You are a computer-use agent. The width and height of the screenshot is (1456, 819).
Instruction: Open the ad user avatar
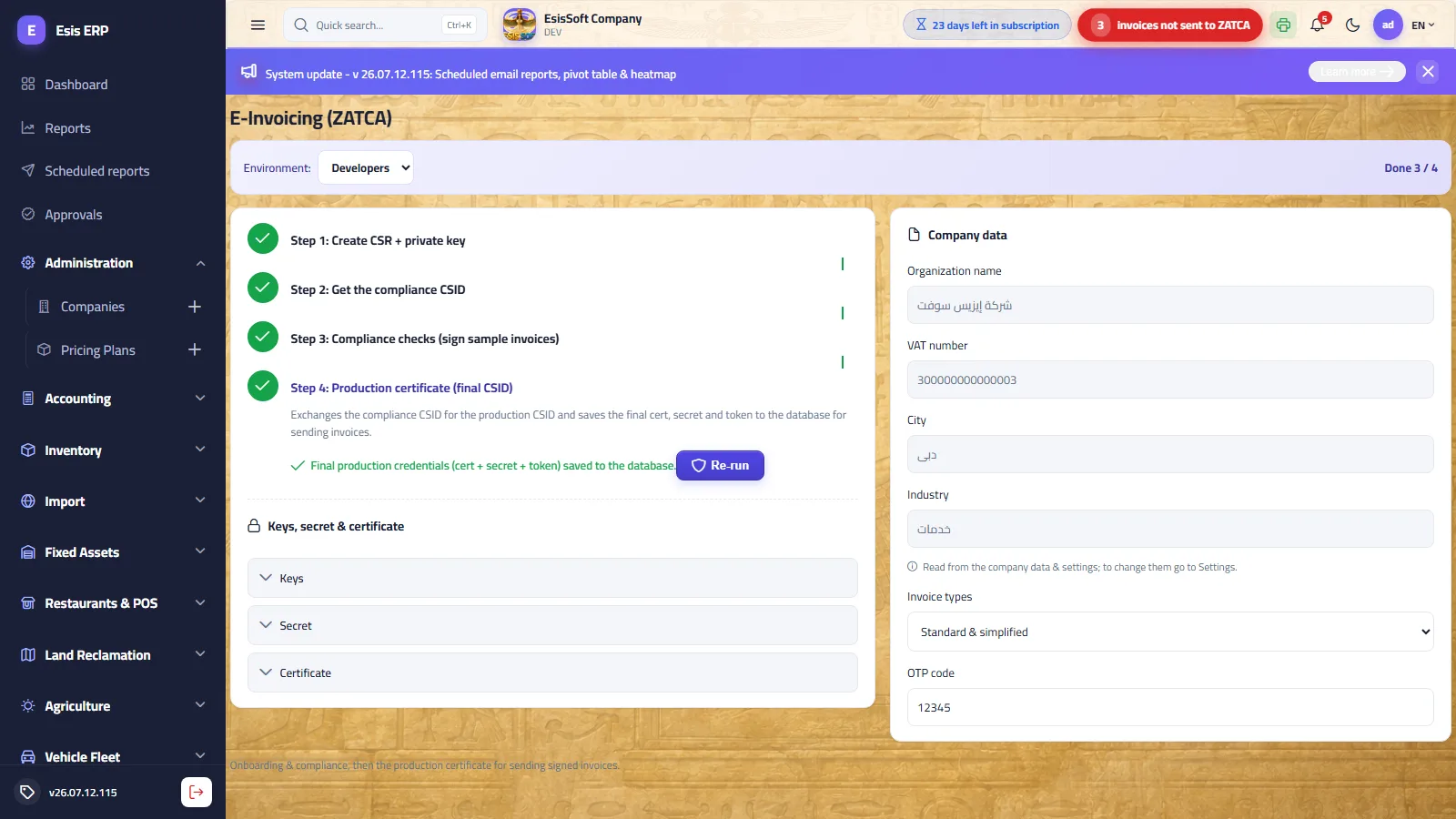coord(1388,25)
